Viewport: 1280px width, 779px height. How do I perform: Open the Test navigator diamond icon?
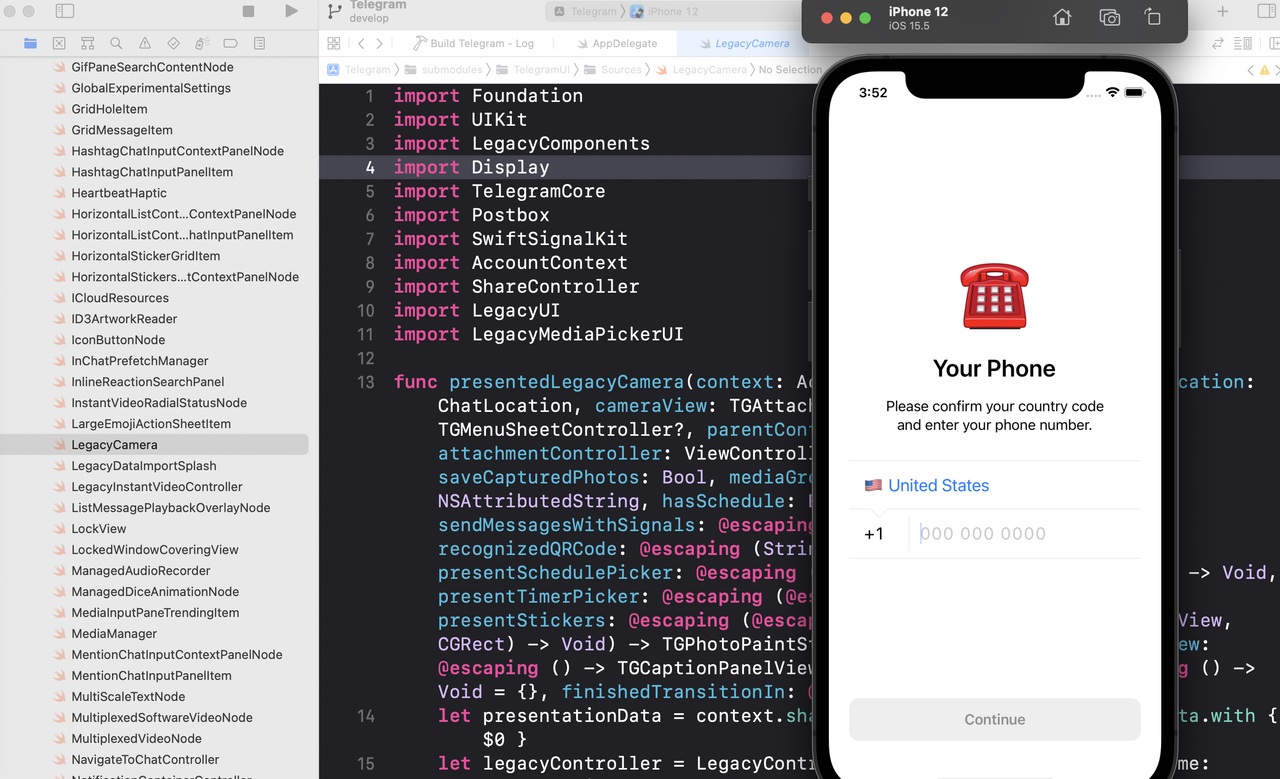173,43
